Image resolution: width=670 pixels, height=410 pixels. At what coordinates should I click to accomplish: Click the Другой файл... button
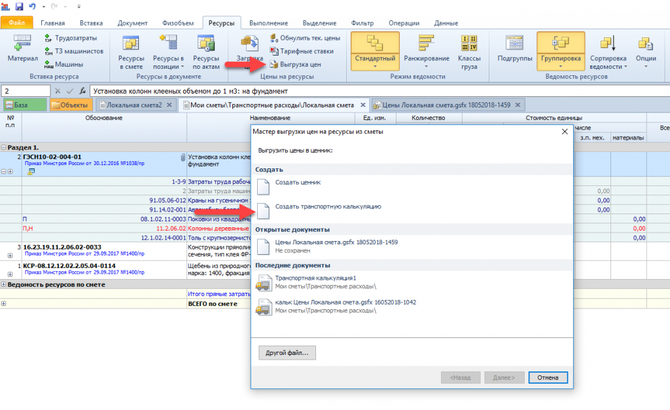[287, 353]
